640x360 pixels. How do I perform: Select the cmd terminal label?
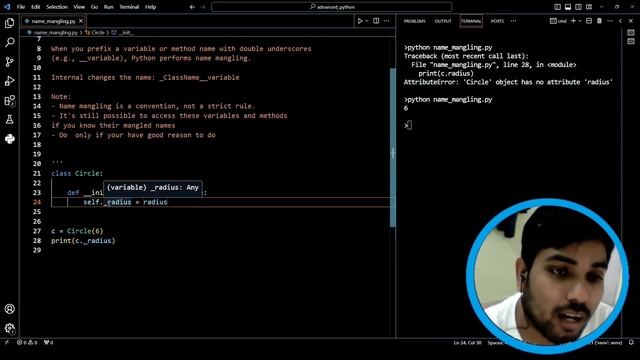click(558, 21)
